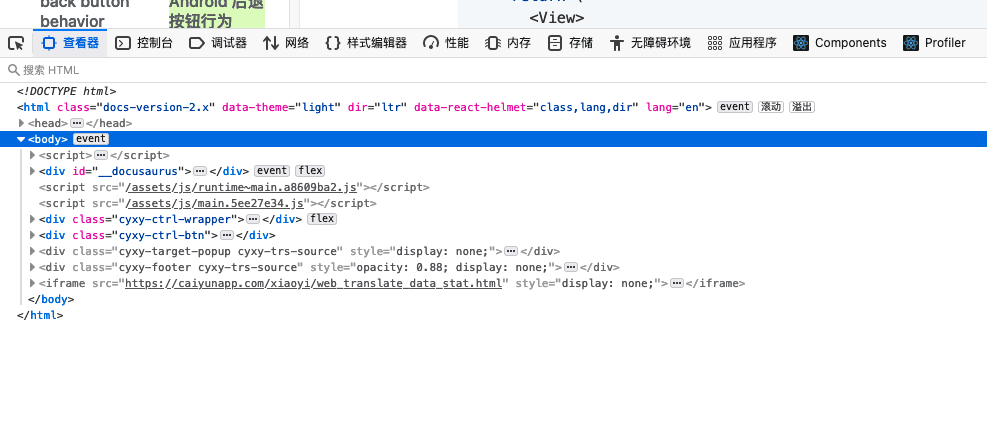This screenshot has width=987, height=425.
Task: Open the 网络 network panel
Action: 286,43
